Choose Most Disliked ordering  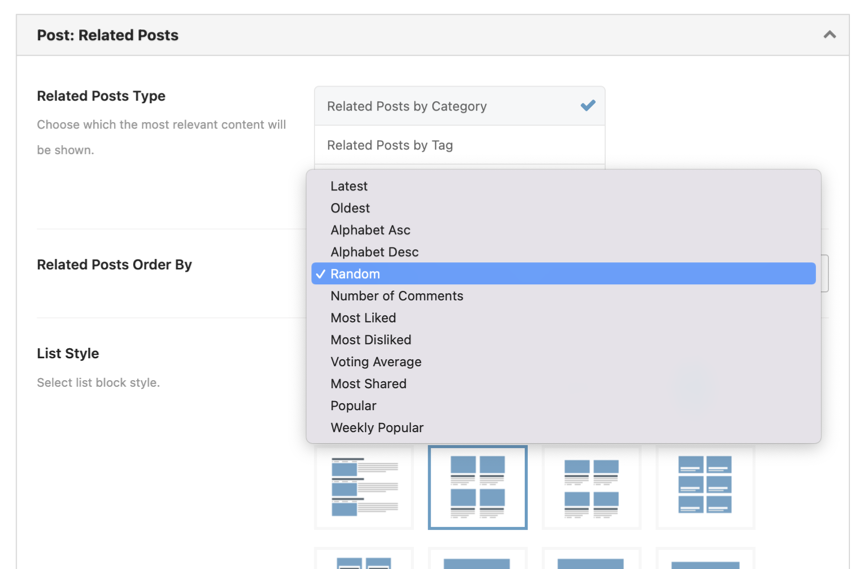563,340
